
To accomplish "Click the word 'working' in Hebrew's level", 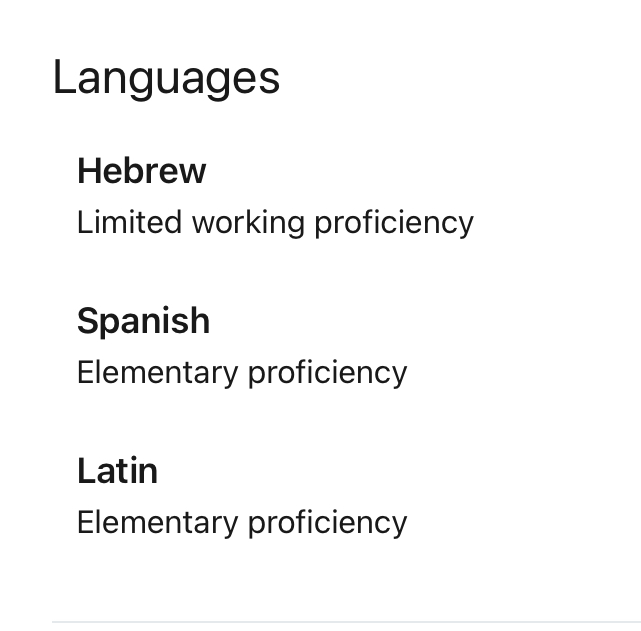I will click(x=248, y=224).
